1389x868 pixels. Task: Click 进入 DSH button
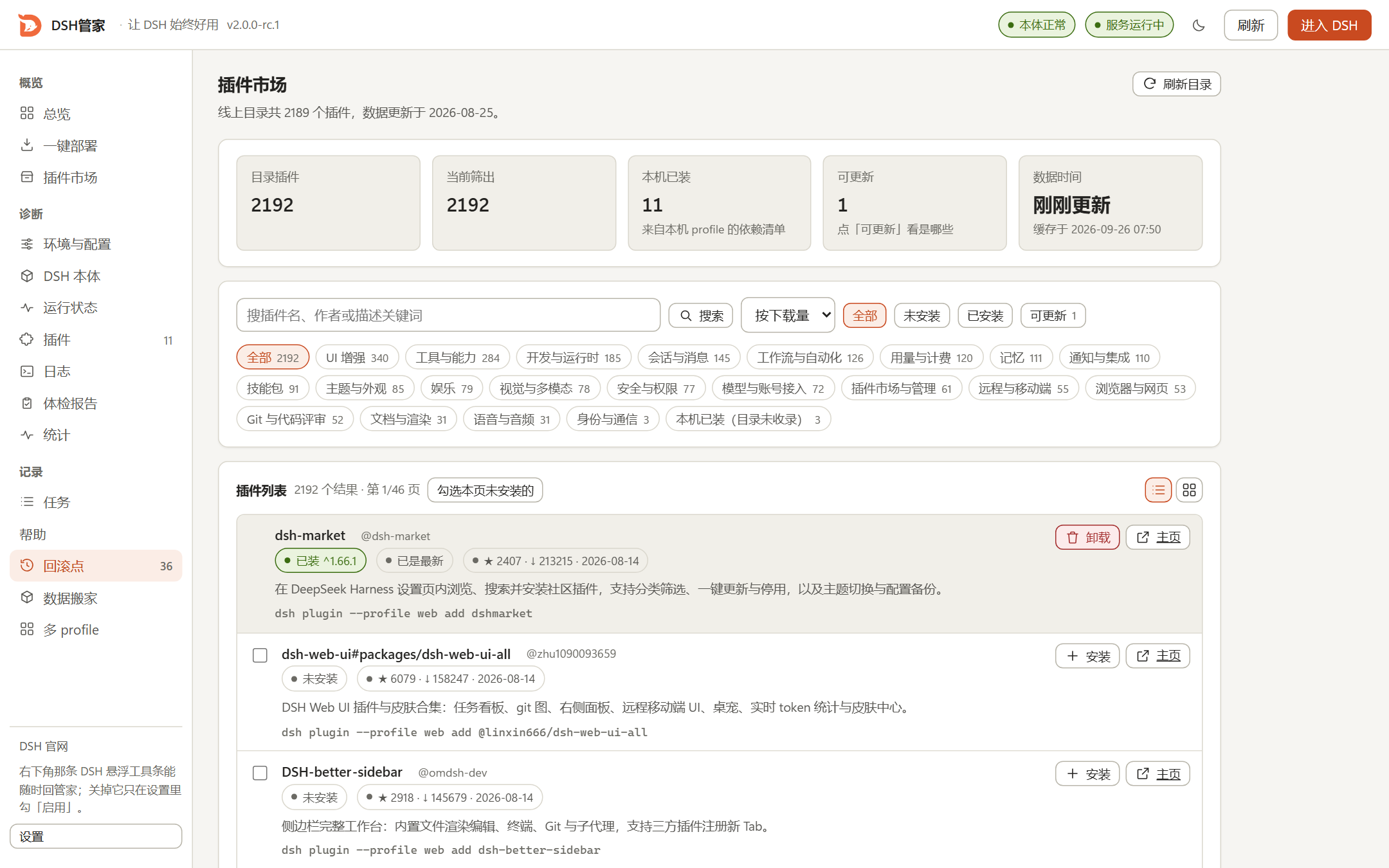pyautogui.click(x=1329, y=25)
